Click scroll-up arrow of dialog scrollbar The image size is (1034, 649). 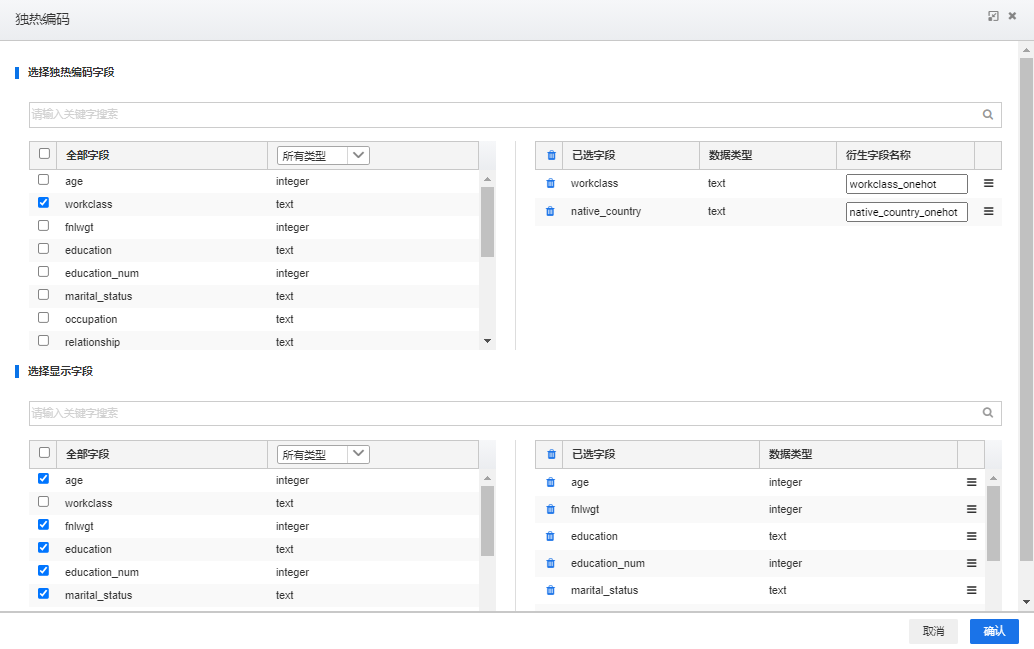pyautogui.click(x=1026, y=50)
